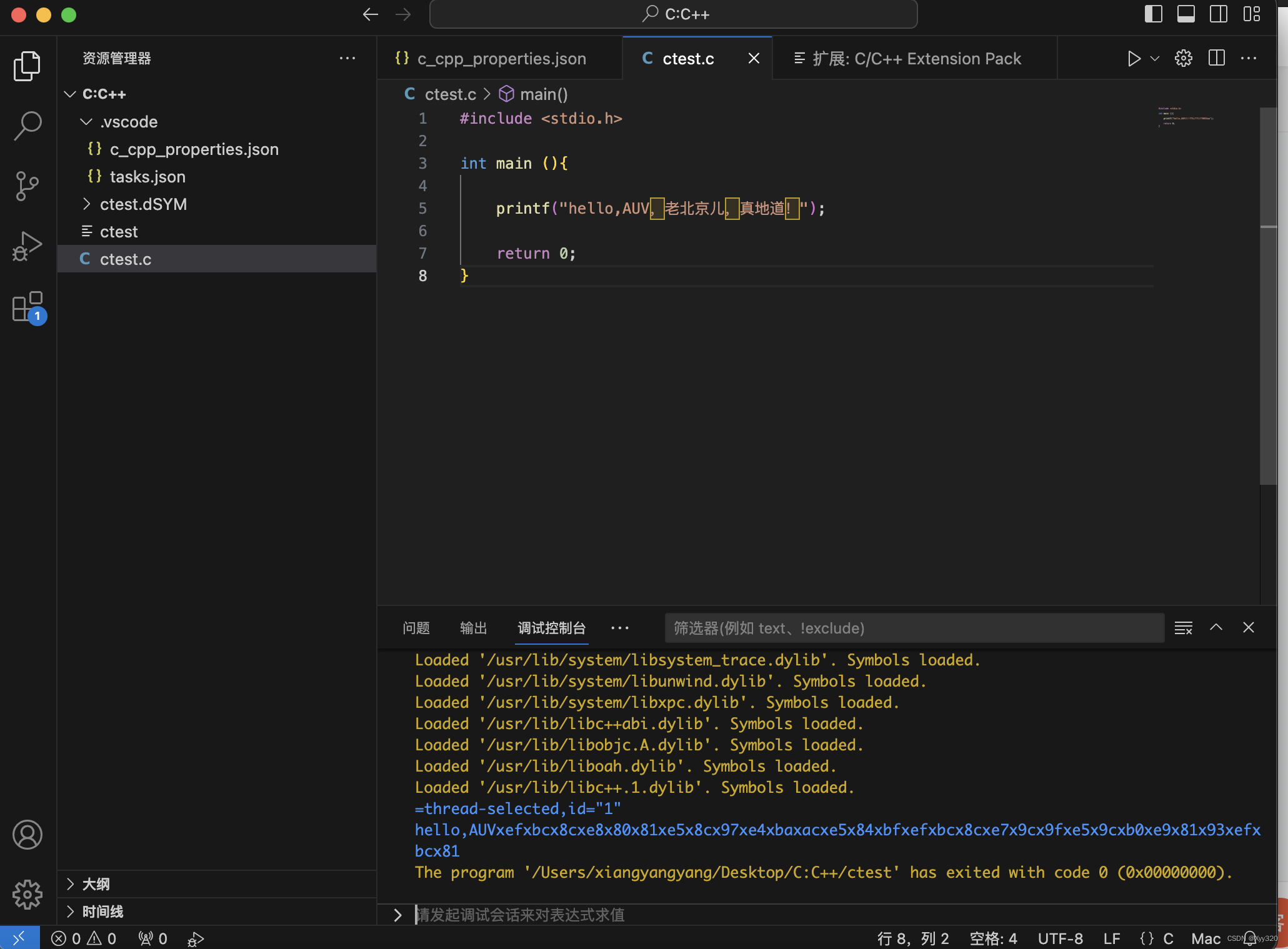
Task: Toggle the bottom panel visibility
Action: [1186, 14]
